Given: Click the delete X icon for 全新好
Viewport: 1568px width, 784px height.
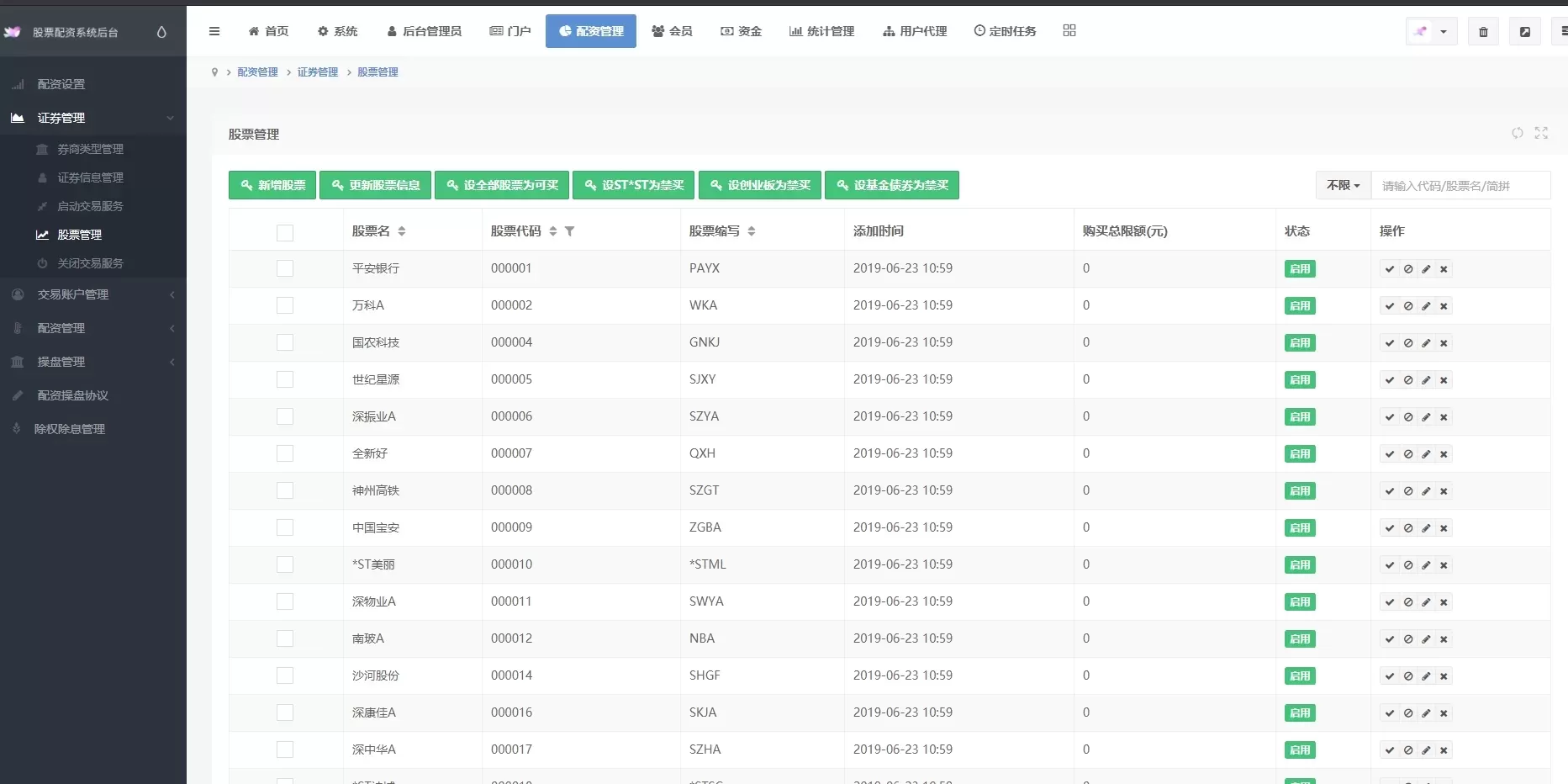Looking at the screenshot, I should tap(1444, 454).
